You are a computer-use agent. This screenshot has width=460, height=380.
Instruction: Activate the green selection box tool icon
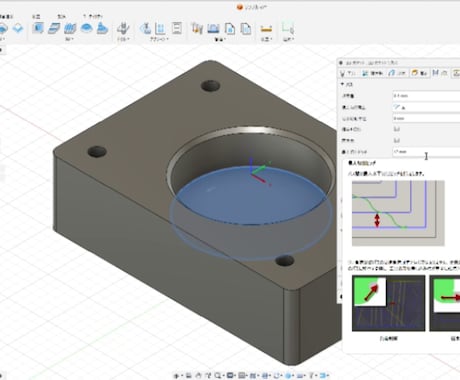pos(287,28)
